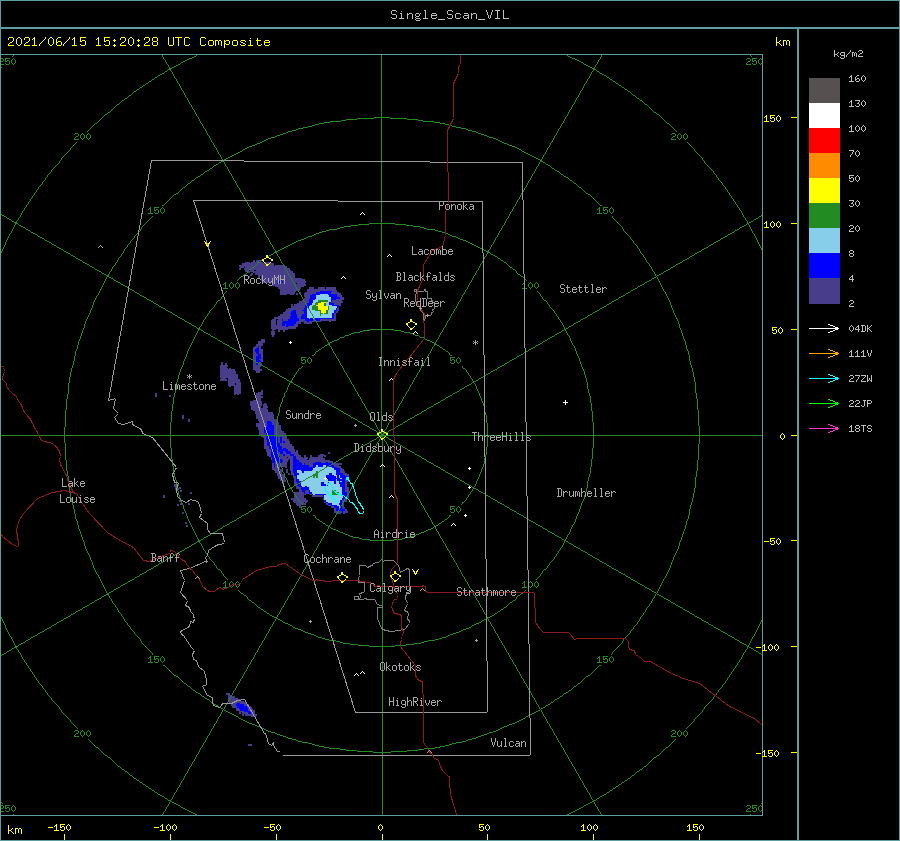Click the kg/m2 legend unit label
Screen dimensions: 900x841
(x=848, y=54)
